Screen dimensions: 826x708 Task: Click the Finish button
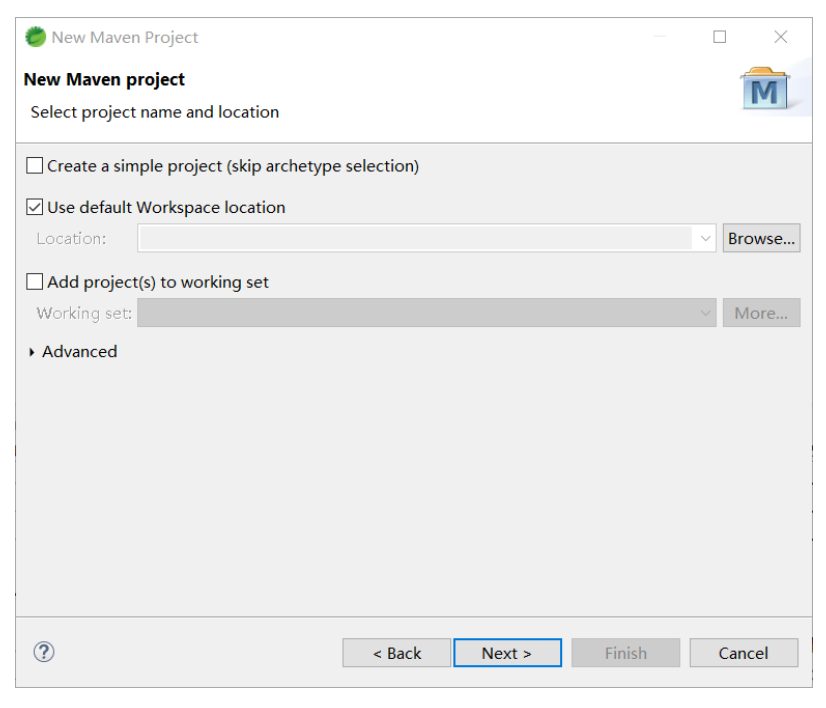pyautogui.click(x=626, y=653)
